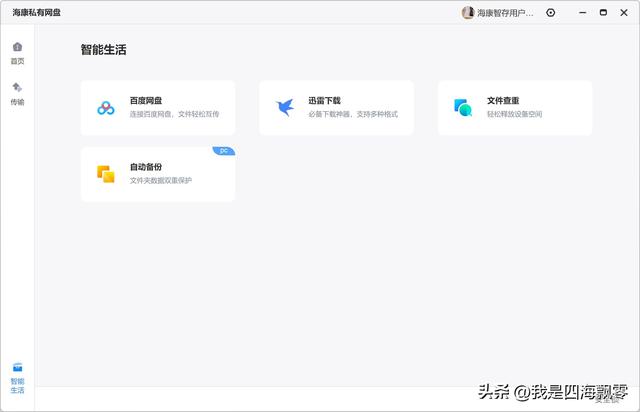This screenshot has height=412, width=640.
Task: Open the 文件查重 card title
Action: click(x=503, y=100)
